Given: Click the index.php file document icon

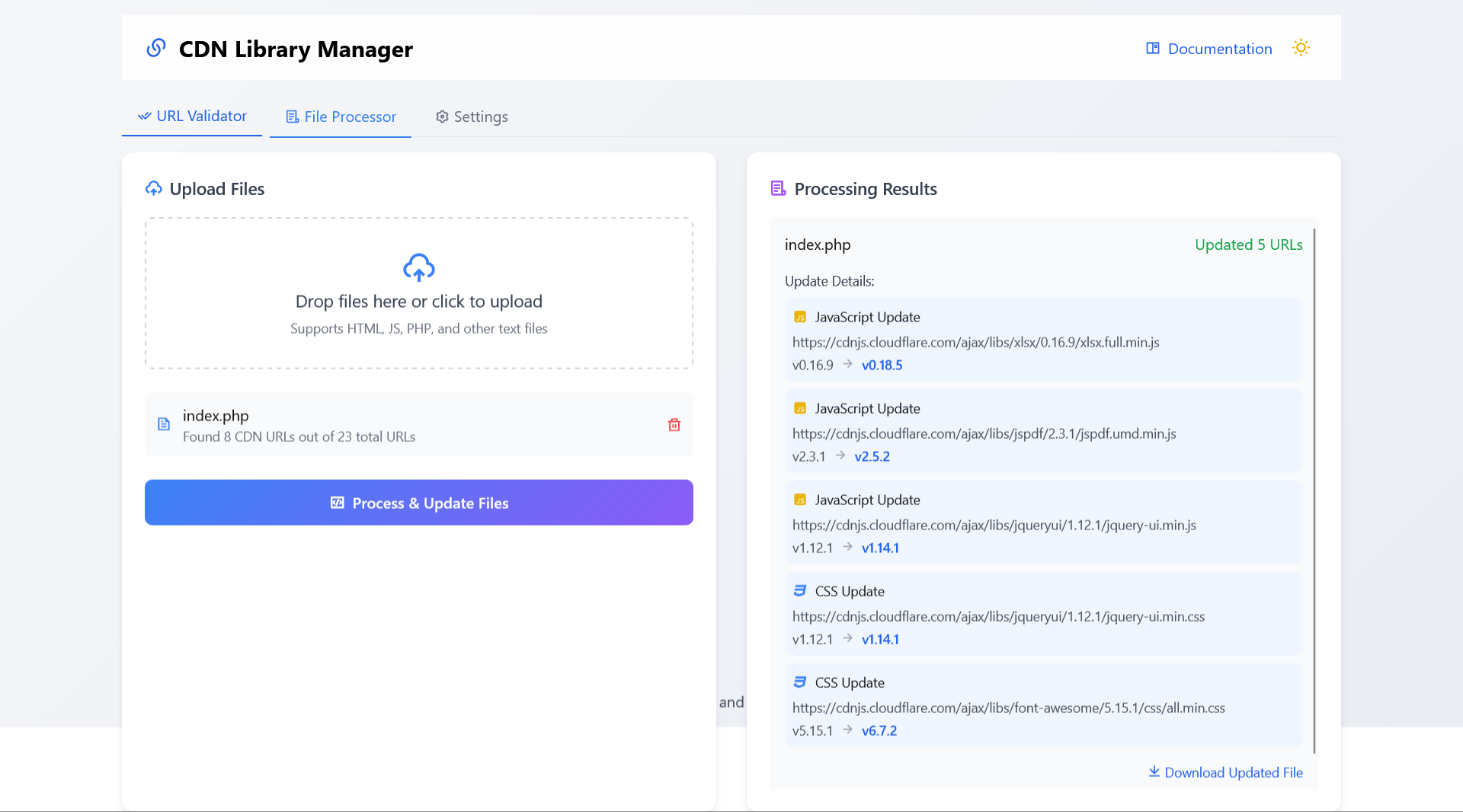Looking at the screenshot, I should coord(164,424).
